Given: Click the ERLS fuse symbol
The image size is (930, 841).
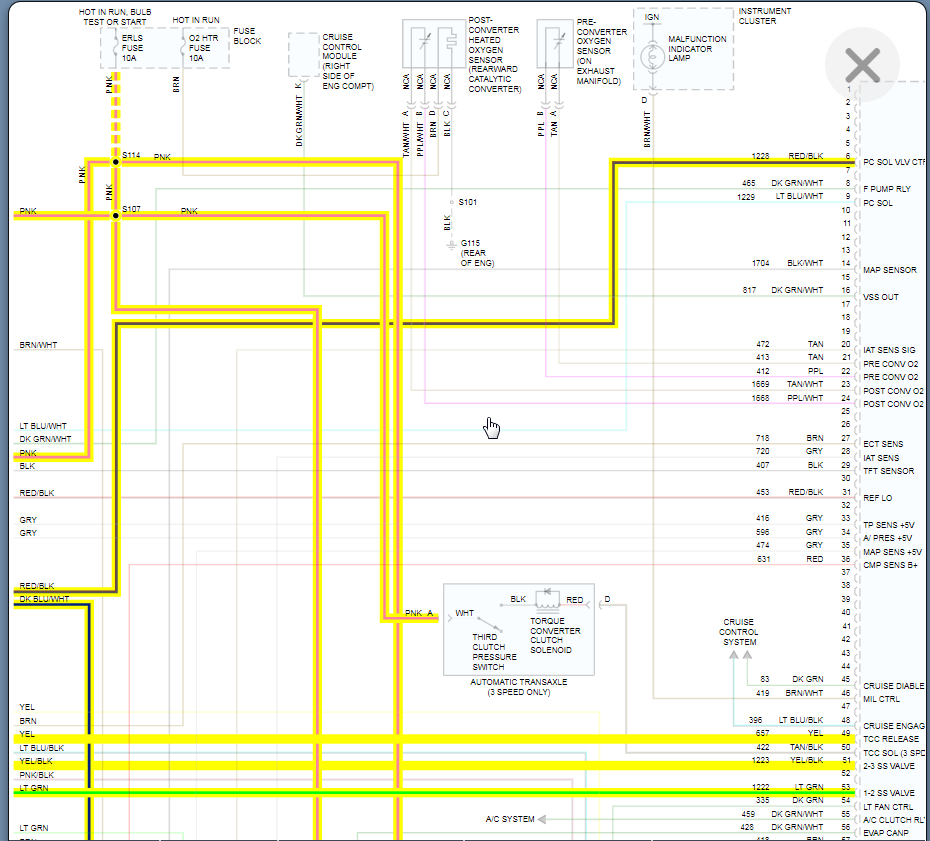Looking at the screenshot, I should (116, 48).
